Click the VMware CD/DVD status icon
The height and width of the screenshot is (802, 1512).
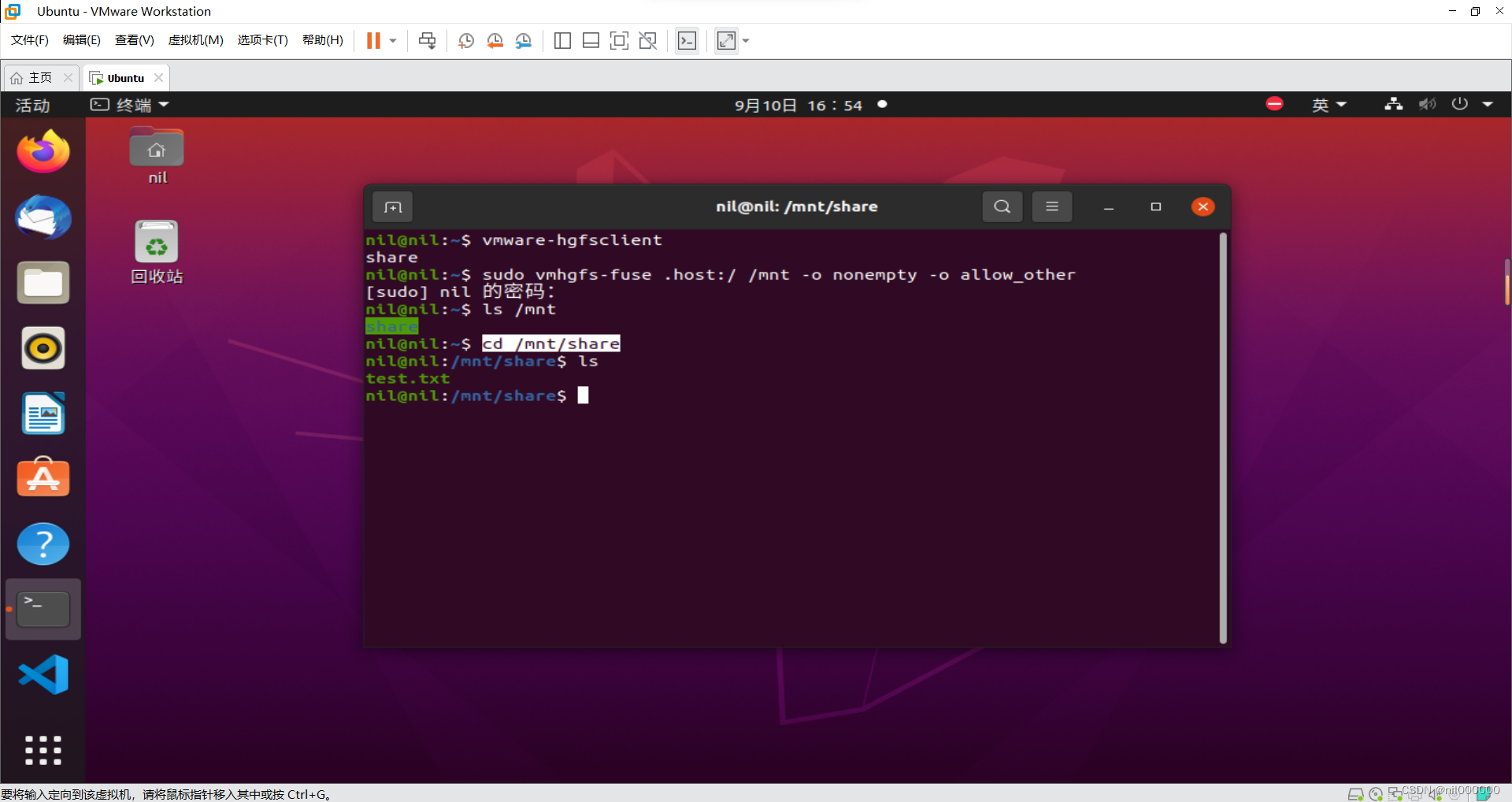[x=1376, y=793]
